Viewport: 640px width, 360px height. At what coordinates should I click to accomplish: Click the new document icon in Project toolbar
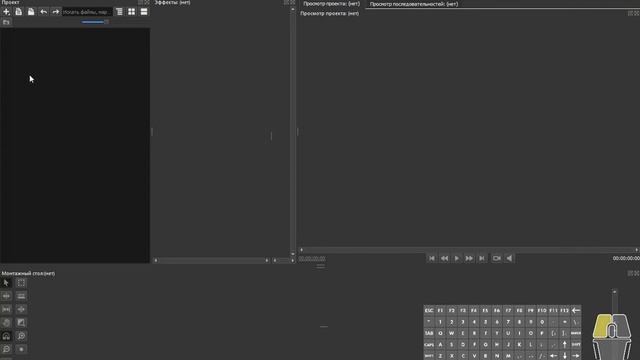tap(18, 12)
